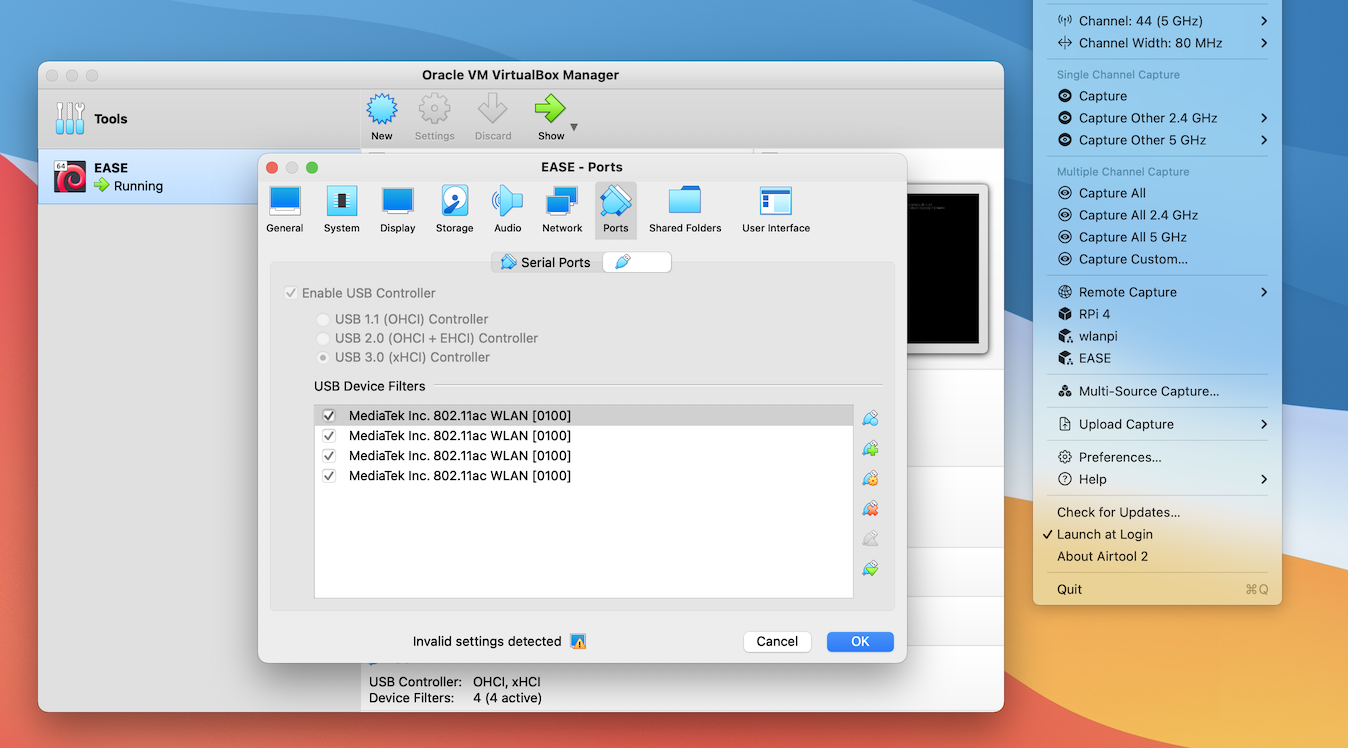This screenshot has height=748, width=1348.
Task: Expand Capture Other 2.4 GHz submenu
Action: (x=1157, y=118)
